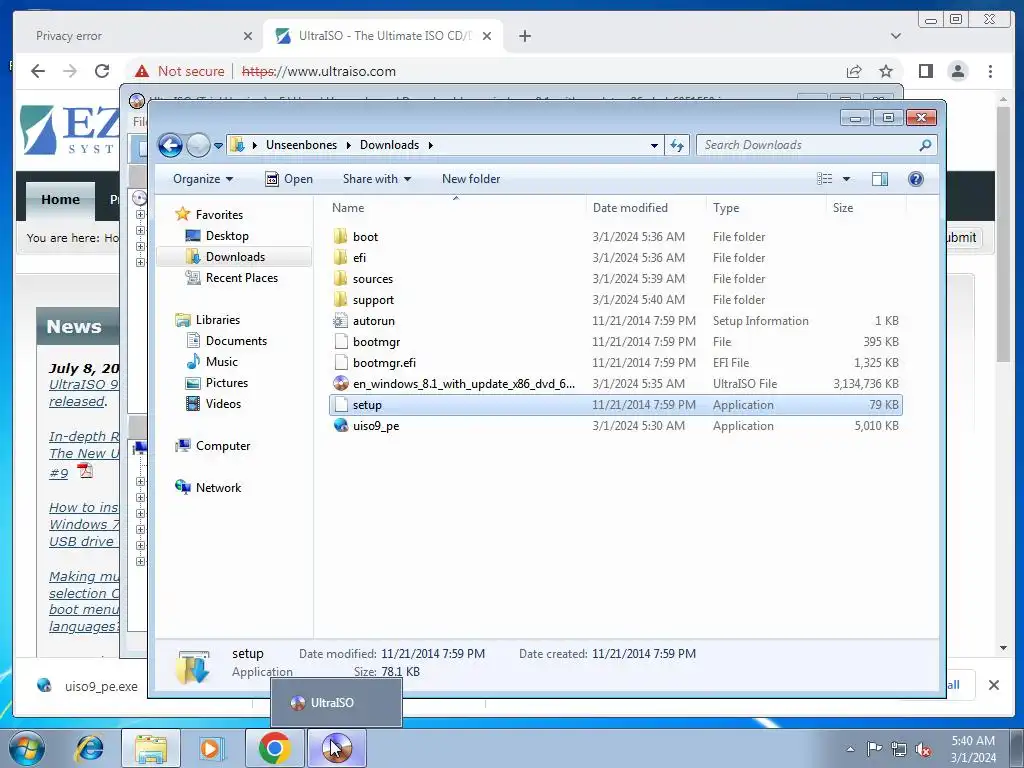This screenshot has width=1024, height=768.
Task: Open the view options dropdown arrow
Action: click(x=846, y=179)
